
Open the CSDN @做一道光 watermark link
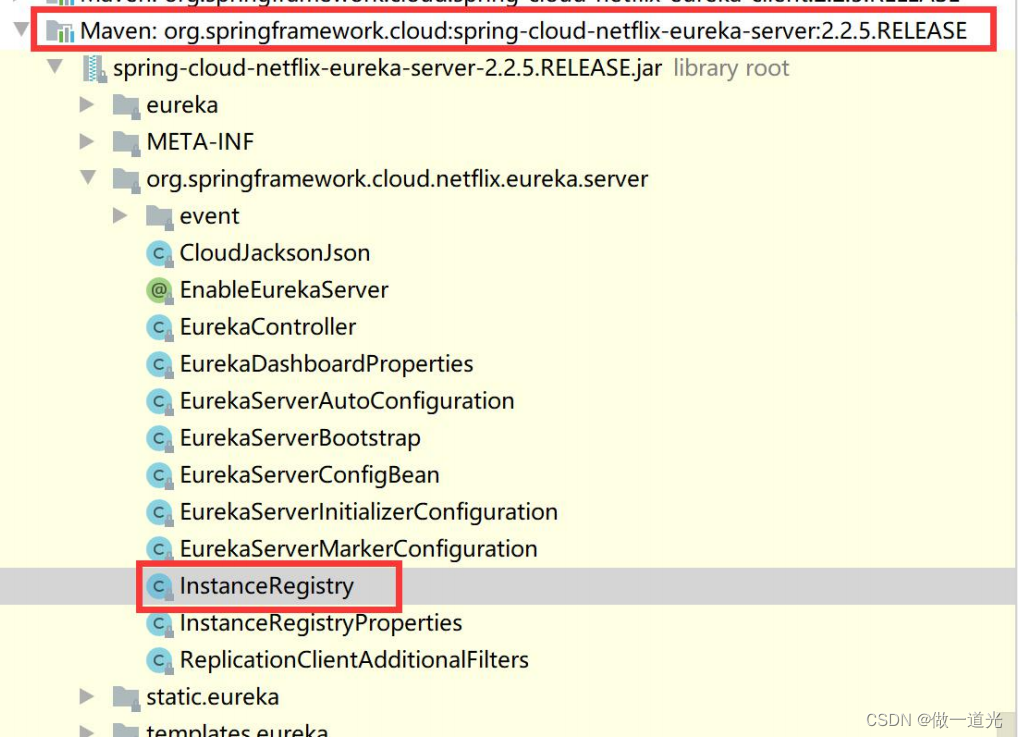coord(932,719)
